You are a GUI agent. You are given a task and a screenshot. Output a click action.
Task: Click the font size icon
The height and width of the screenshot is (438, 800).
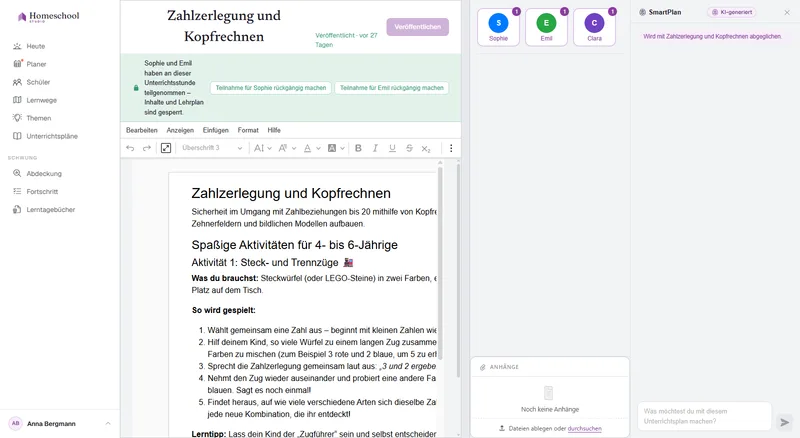click(x=259, y=148)
